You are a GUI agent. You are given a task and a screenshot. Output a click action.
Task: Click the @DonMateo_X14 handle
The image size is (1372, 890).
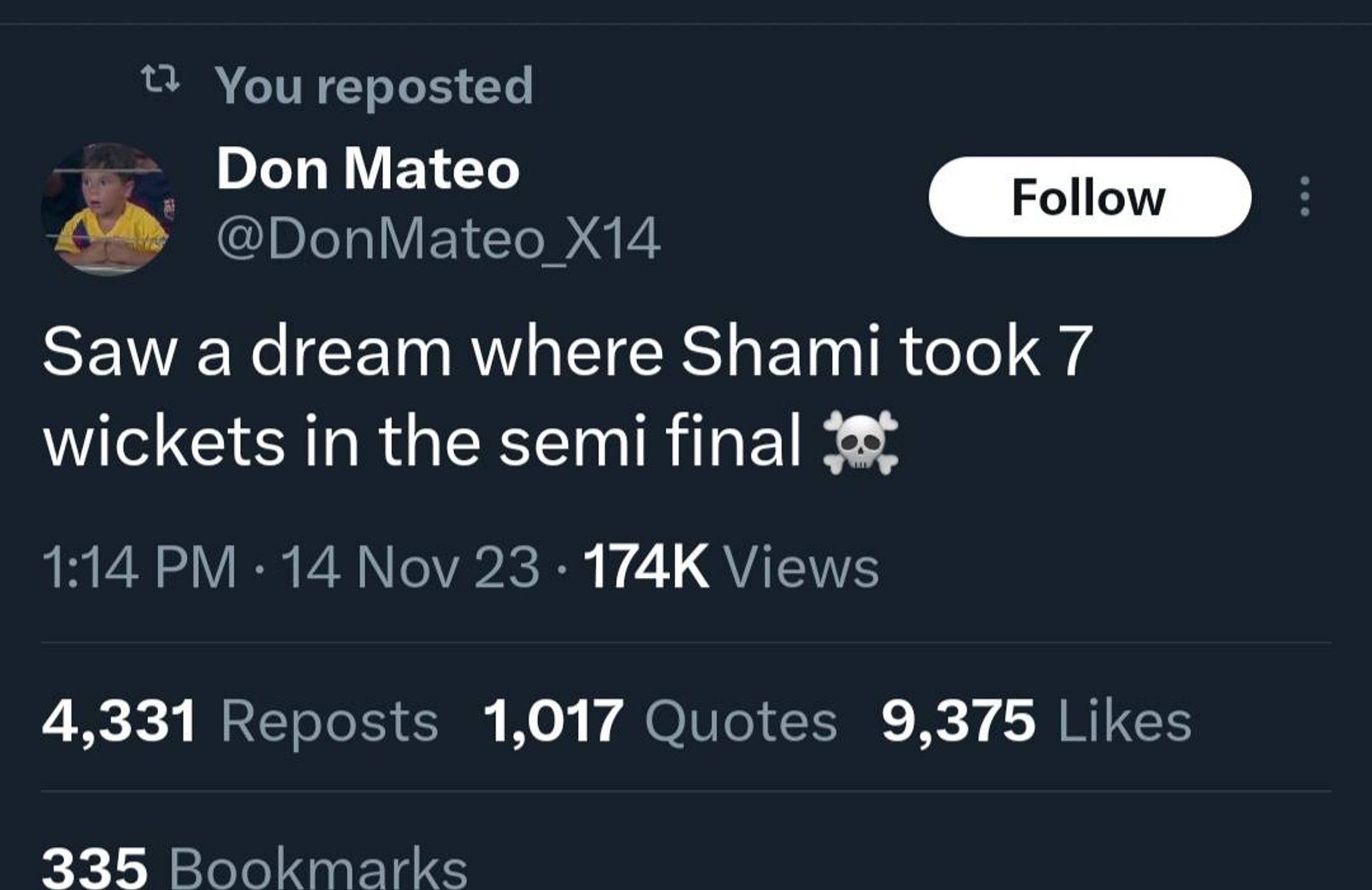coord(439,240)
